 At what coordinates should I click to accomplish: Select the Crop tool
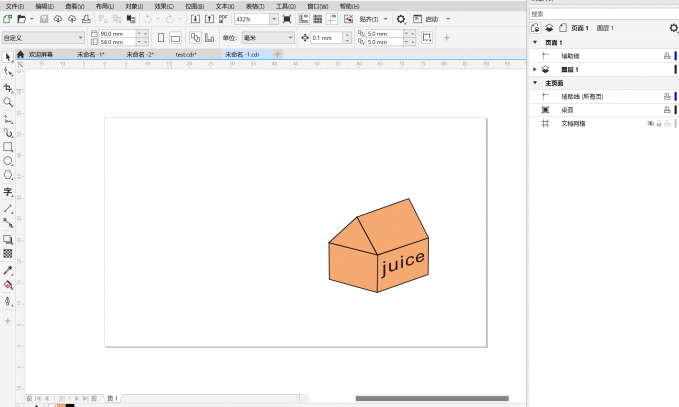[8, 88]
